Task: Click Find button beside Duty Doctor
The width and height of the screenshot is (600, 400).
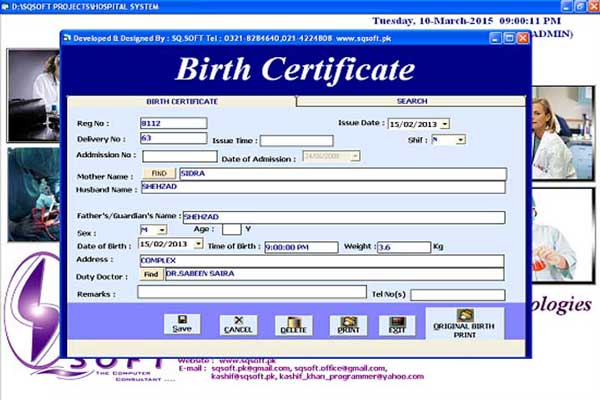Action: [151, 274]
